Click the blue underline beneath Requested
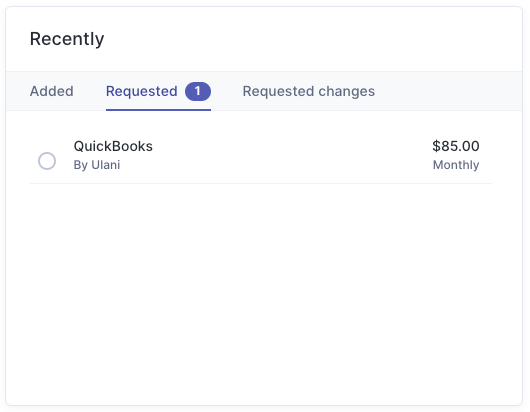 click(158, 110)
